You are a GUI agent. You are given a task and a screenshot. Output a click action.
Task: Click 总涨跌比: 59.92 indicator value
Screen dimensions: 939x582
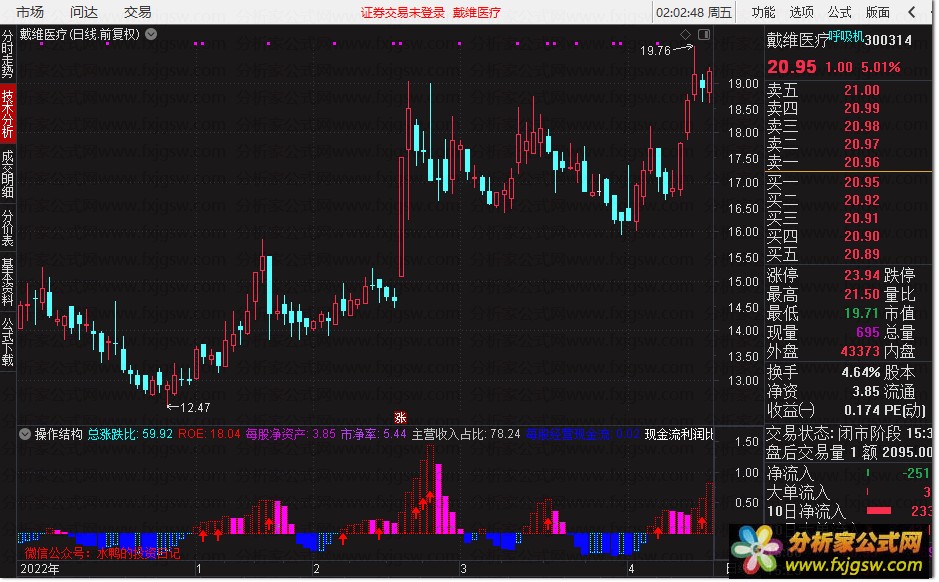pyautogui.click(x=130, y=434)
